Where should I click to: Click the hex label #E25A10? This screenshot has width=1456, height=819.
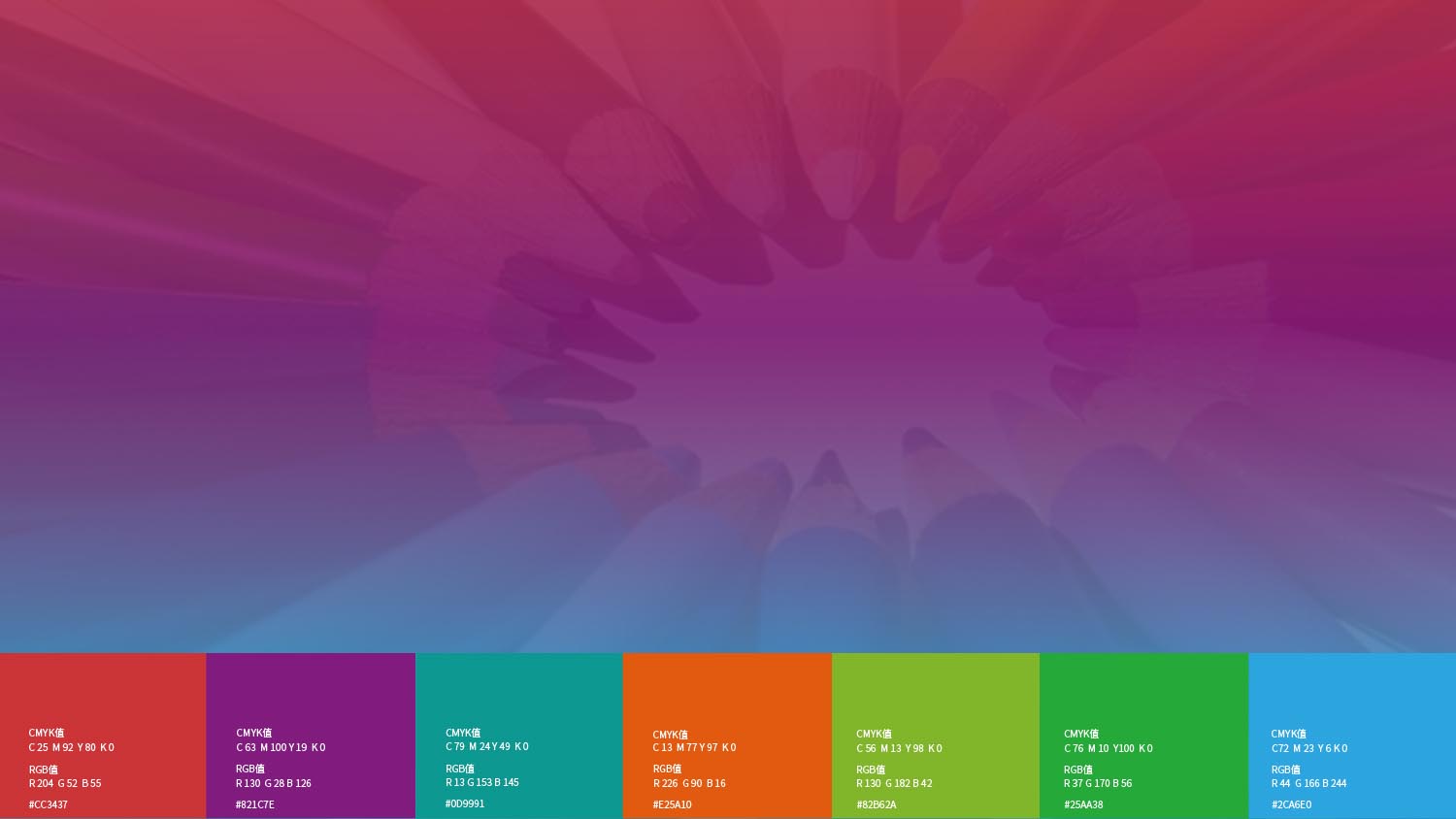click(x=673, y=804)
